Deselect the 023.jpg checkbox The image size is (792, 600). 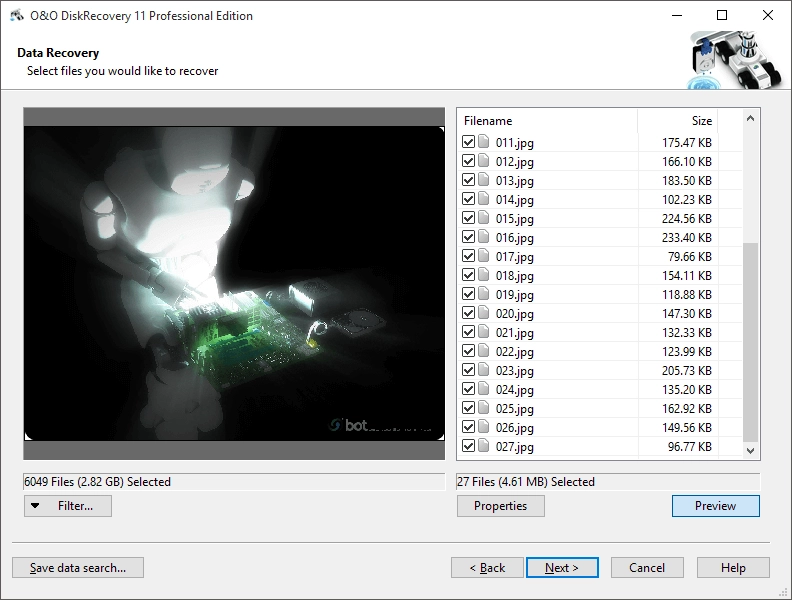coord(468,370)
